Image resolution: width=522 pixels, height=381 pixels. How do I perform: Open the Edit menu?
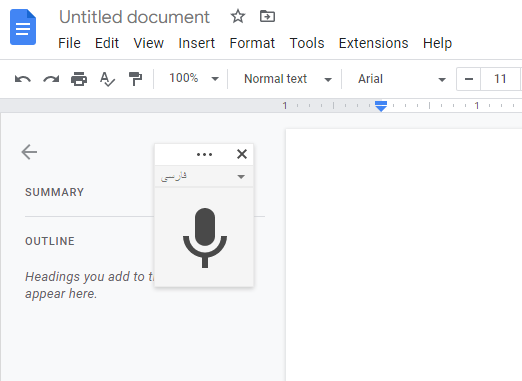coord(107,43)
